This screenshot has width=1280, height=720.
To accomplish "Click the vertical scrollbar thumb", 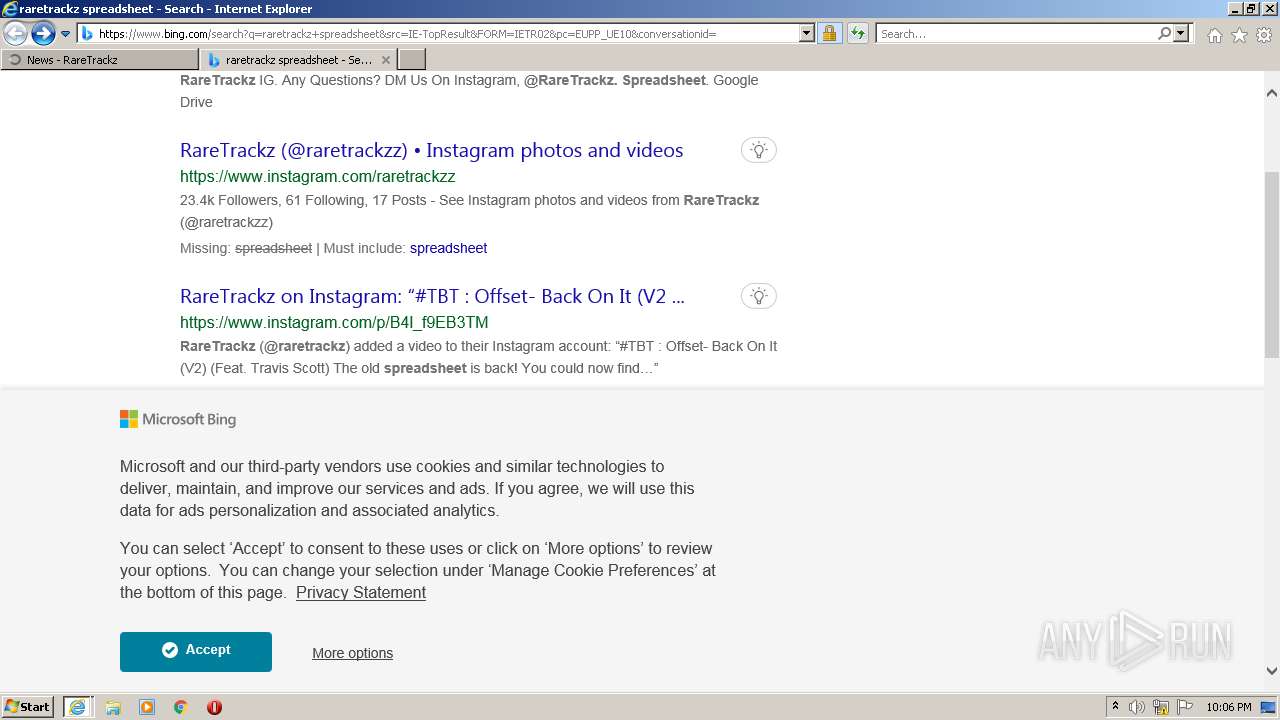I will pos(1272,264).
